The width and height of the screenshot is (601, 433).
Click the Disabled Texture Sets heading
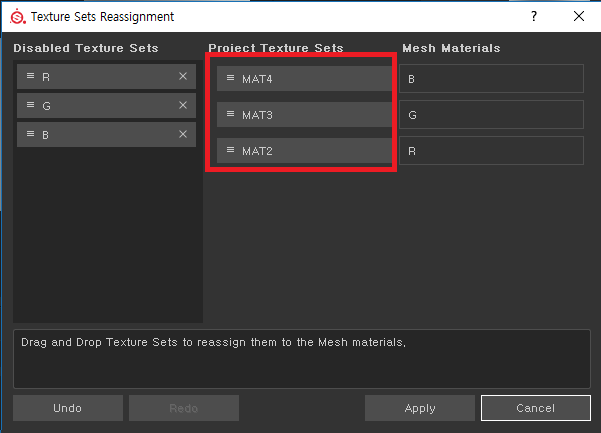coord(86,48)
